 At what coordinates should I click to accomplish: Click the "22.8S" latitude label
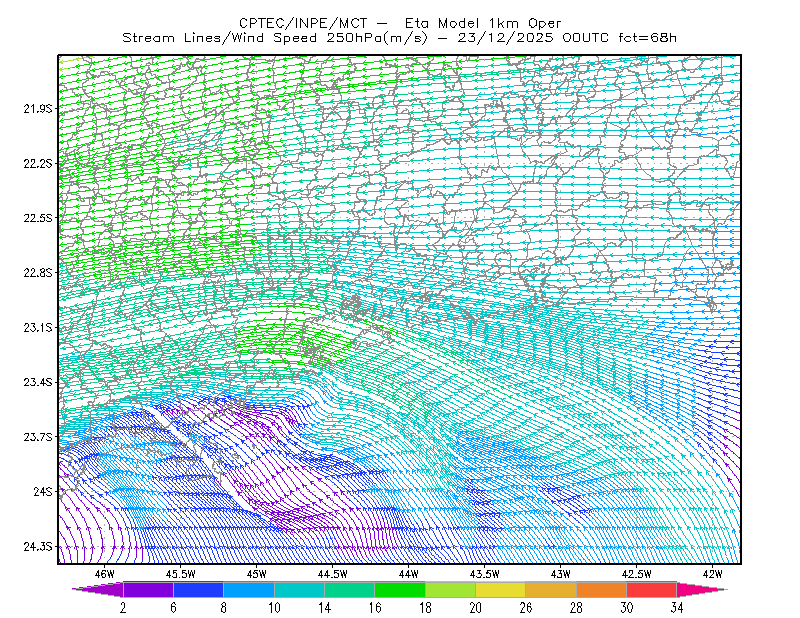38,273
